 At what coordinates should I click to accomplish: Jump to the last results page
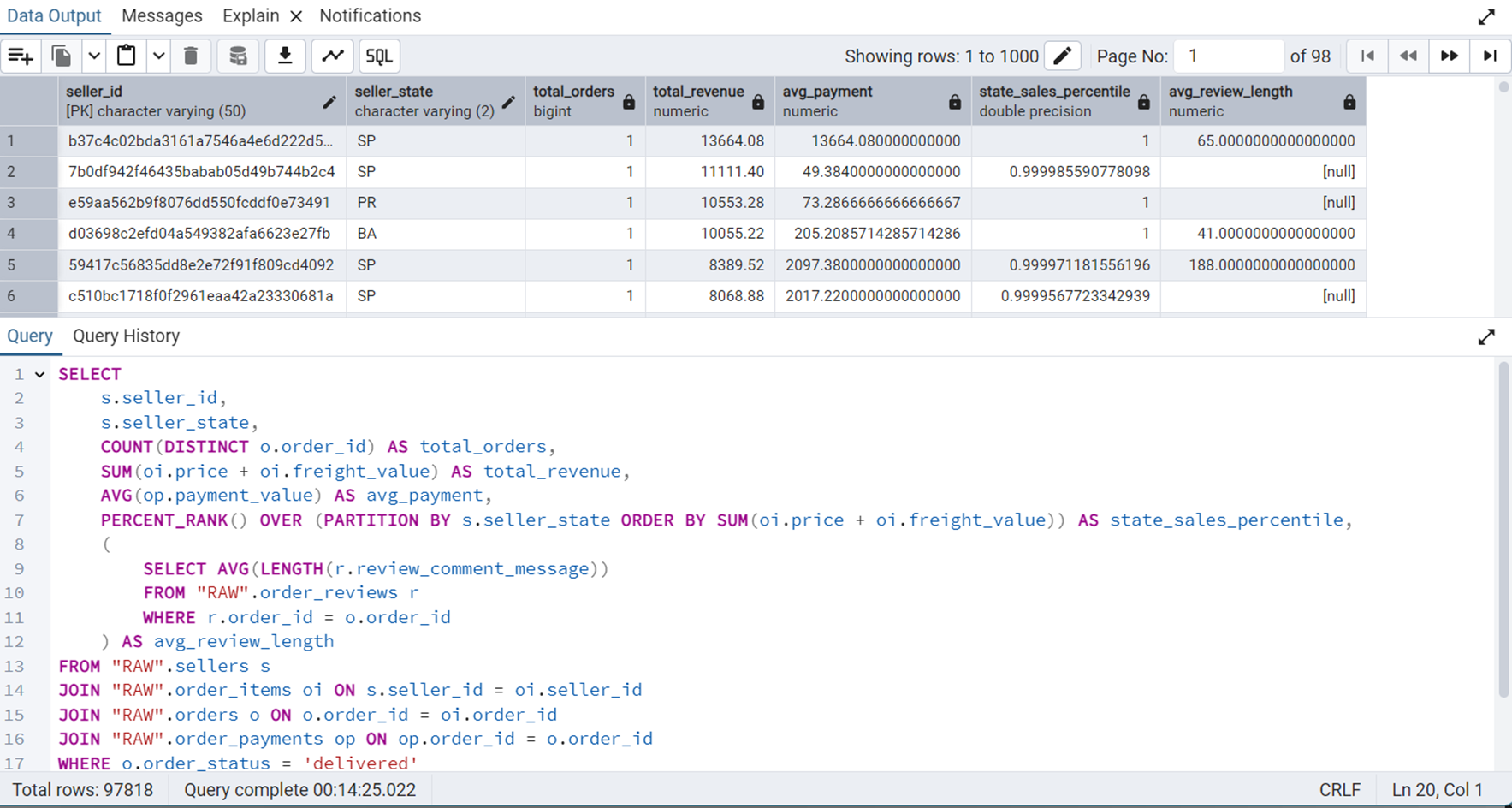pos(1490,56)
